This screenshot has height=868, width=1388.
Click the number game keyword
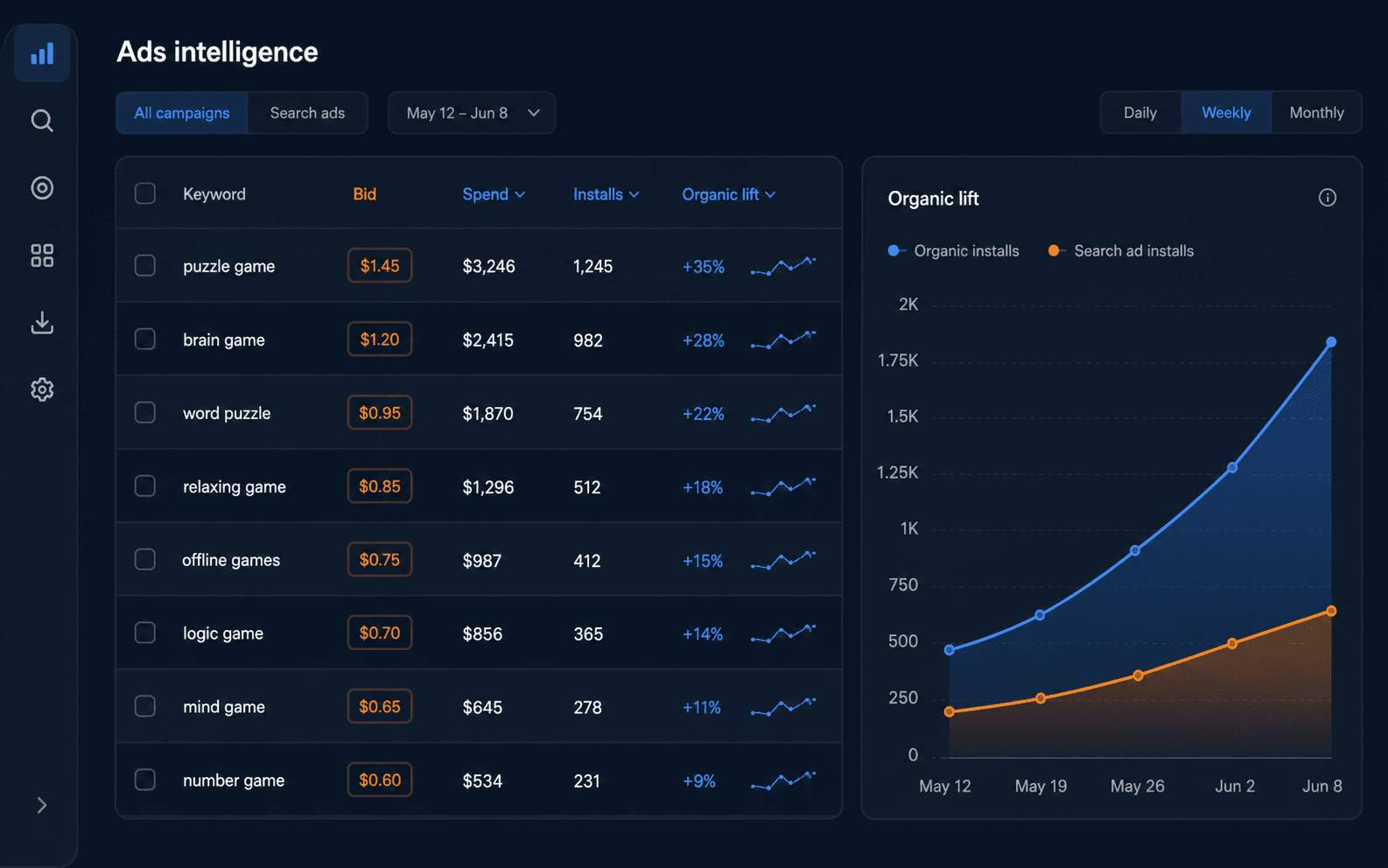pos(234,780)
